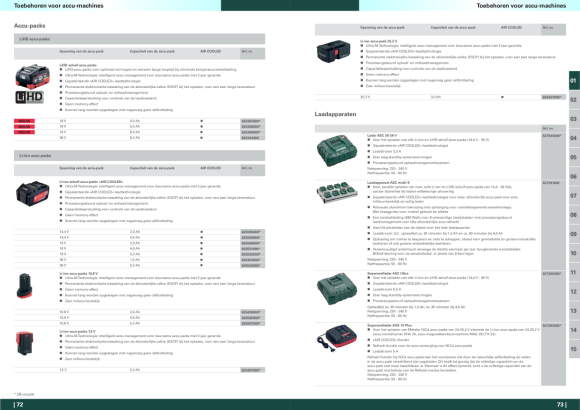
Task: Jump to chapter tab 07
Action: (574, 195)
